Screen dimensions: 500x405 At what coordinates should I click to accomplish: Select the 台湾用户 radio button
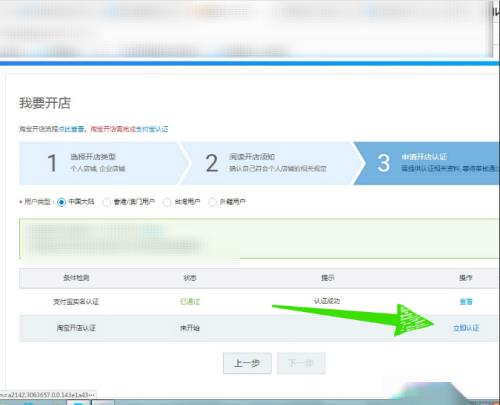[167, 202]
